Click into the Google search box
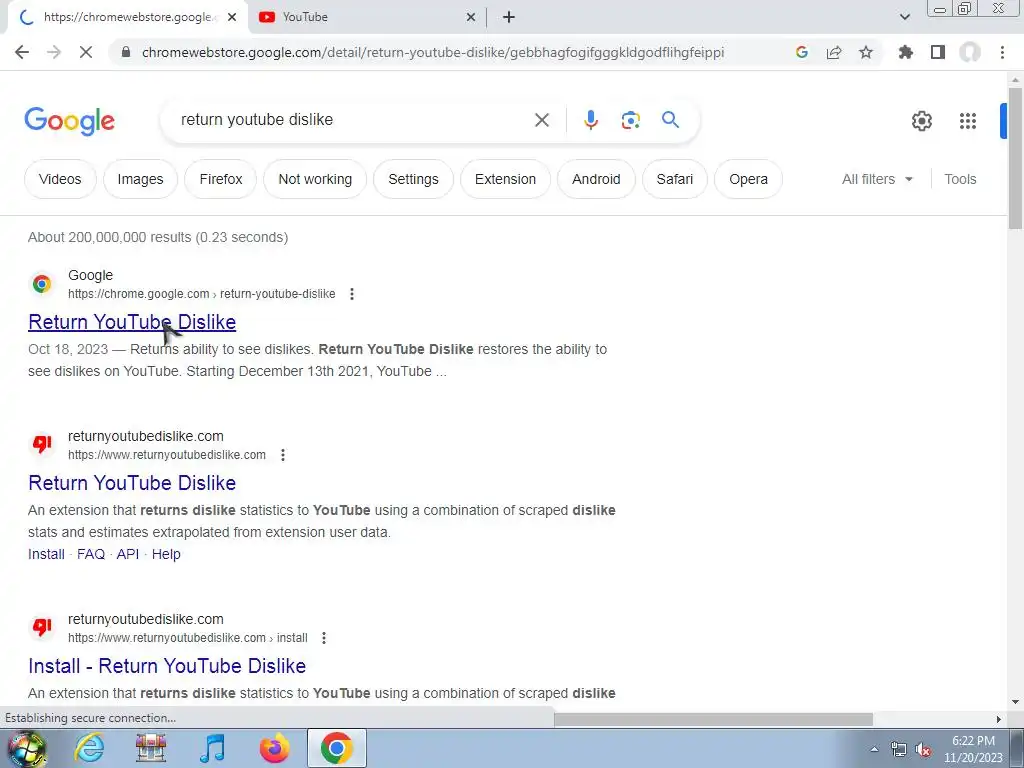Image resolution: width=1024 pixels, height=768 pixels. pos(353,120)
